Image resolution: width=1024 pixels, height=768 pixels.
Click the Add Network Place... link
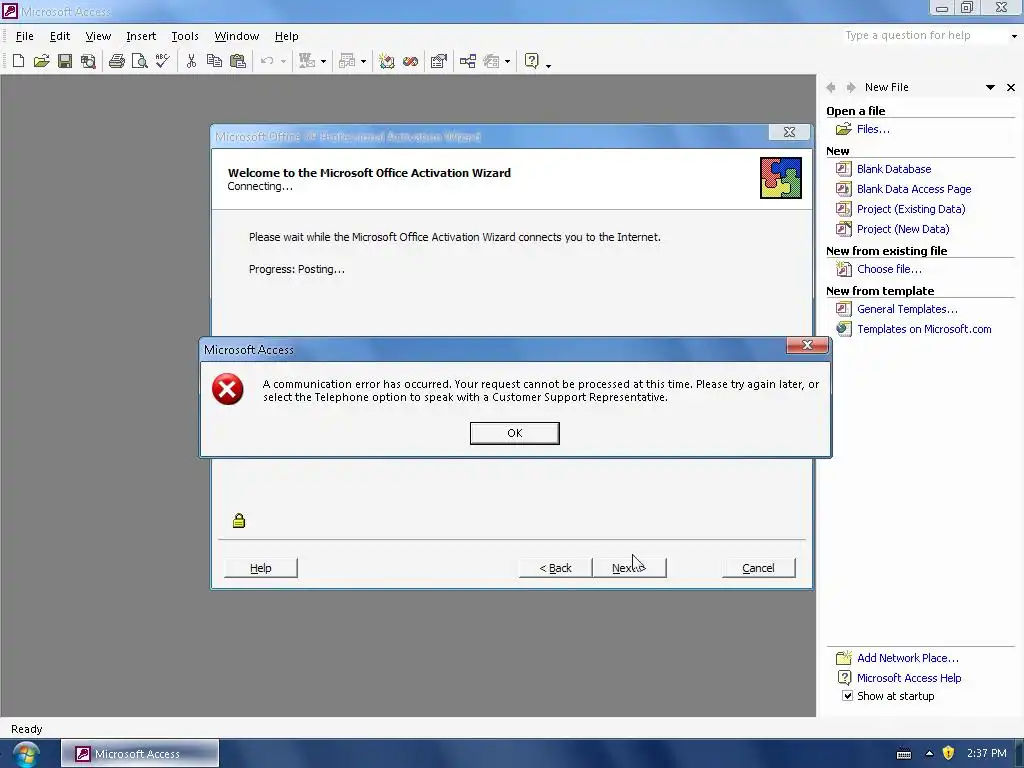tap(908, 658)
